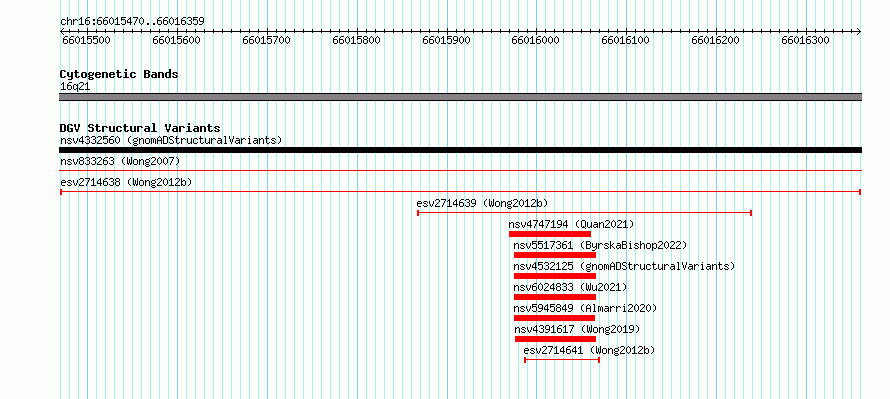
Task: Select the black nsv4332560 variant bar
Action: [460, 150]
